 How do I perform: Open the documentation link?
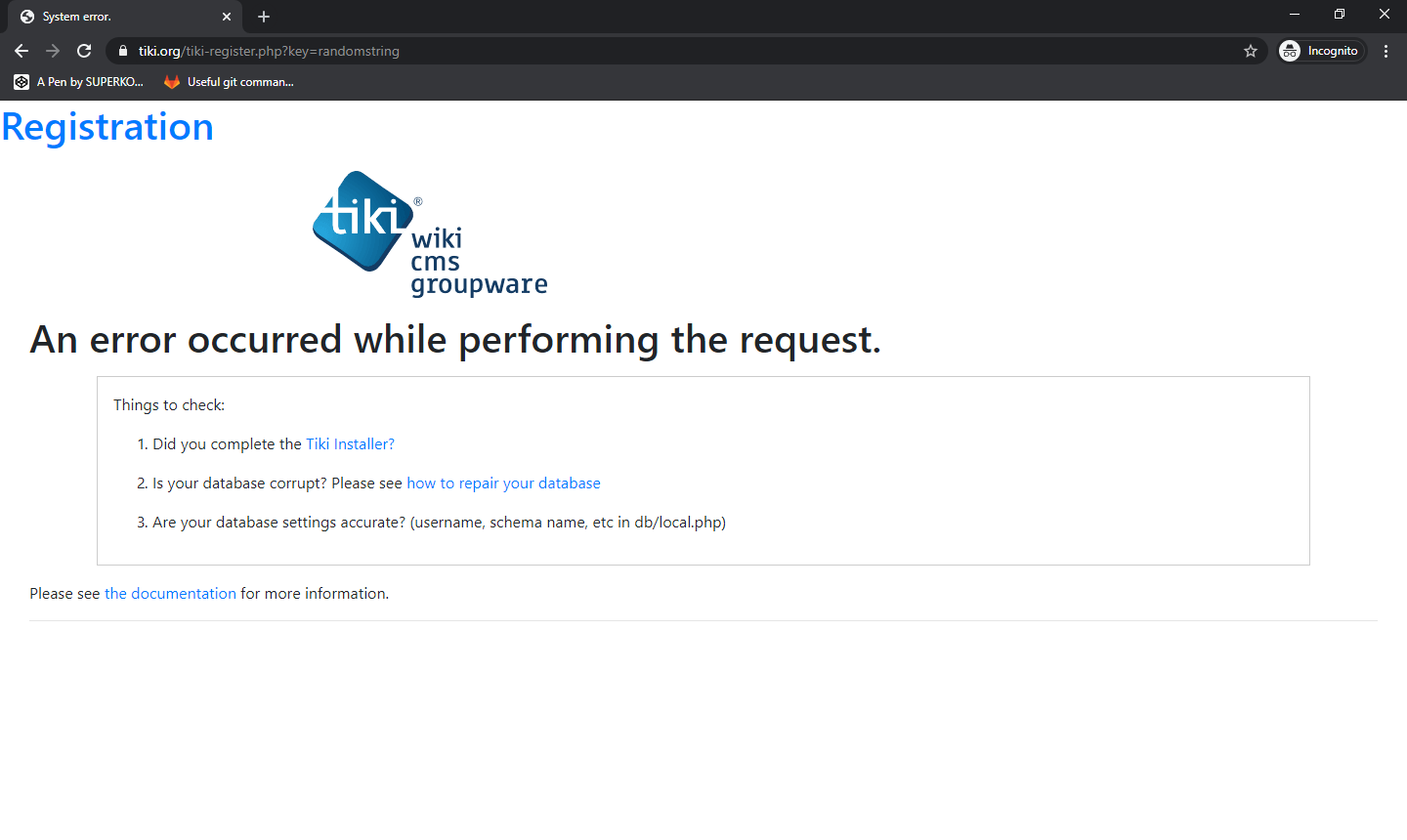(170, 593)
